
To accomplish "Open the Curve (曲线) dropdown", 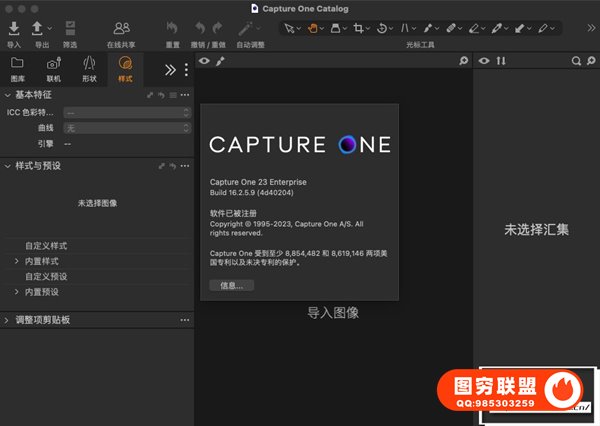I will (x=126, y=128).
